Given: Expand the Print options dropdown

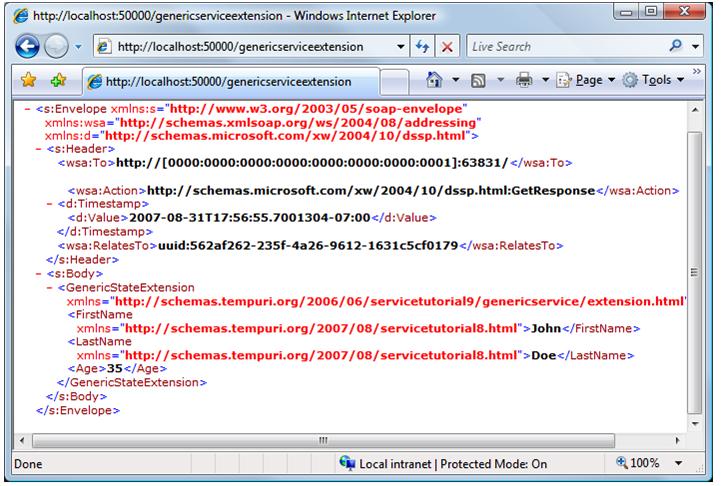Looking at the screenshot, I should click(x=545, y=80).
